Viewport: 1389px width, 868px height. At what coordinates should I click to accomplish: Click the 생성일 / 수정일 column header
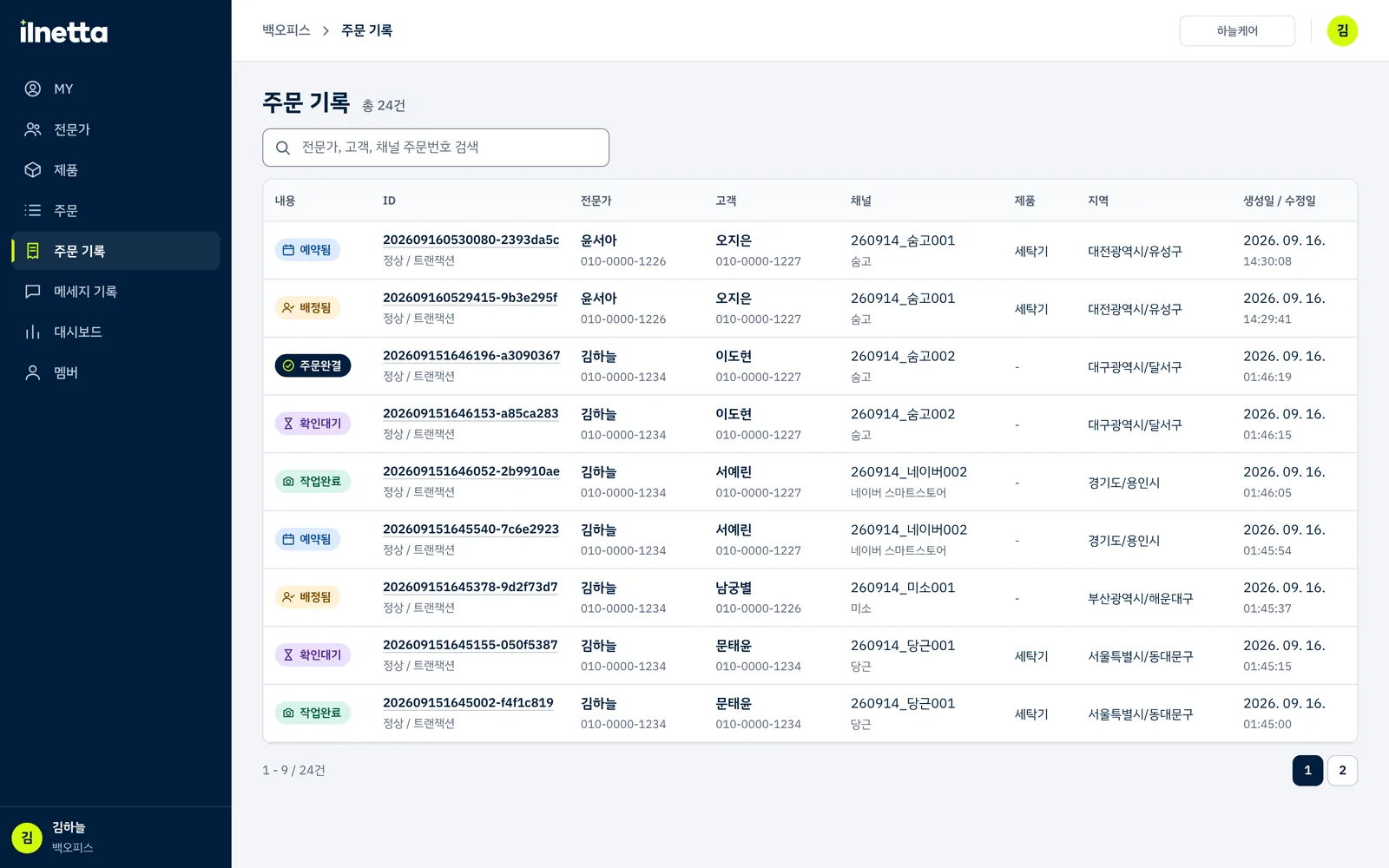(1280, 201)
